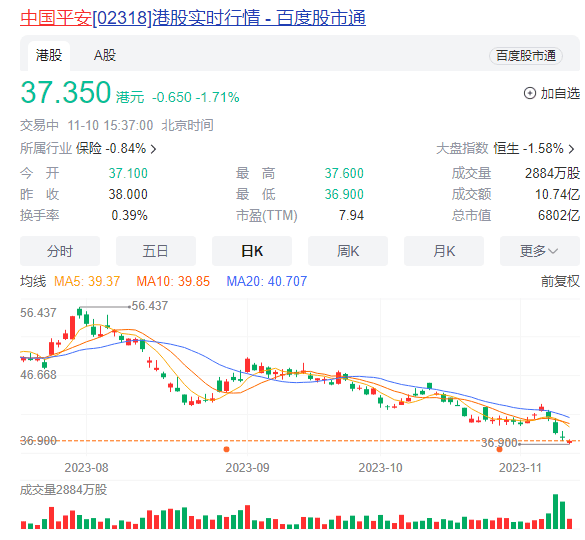Click the 36.900 low price callout on the chart
The width and height of the screenshot is (585, 540).
pyautogui.click(x=499, y=443)
